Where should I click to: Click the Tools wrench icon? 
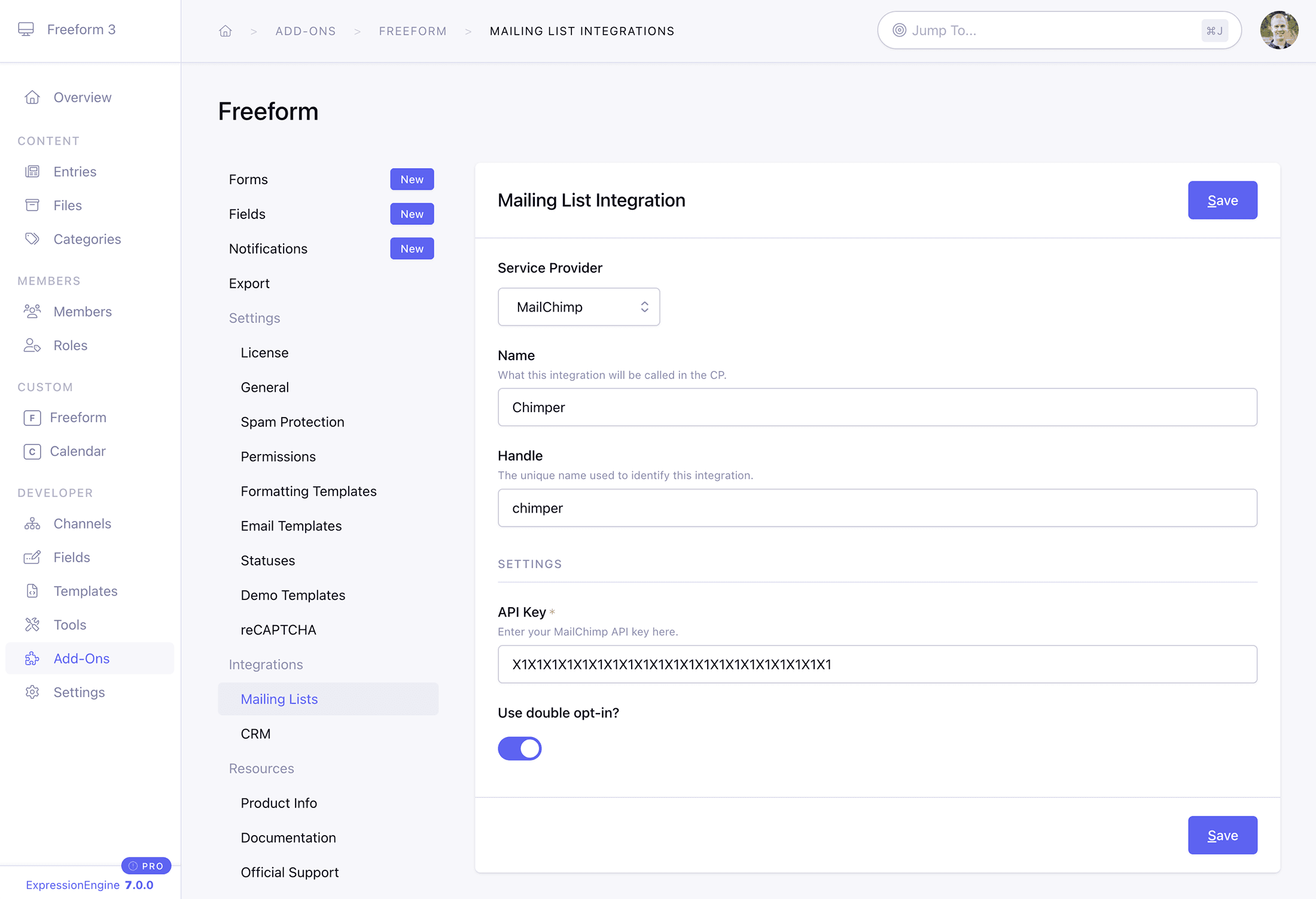(32, 624)
